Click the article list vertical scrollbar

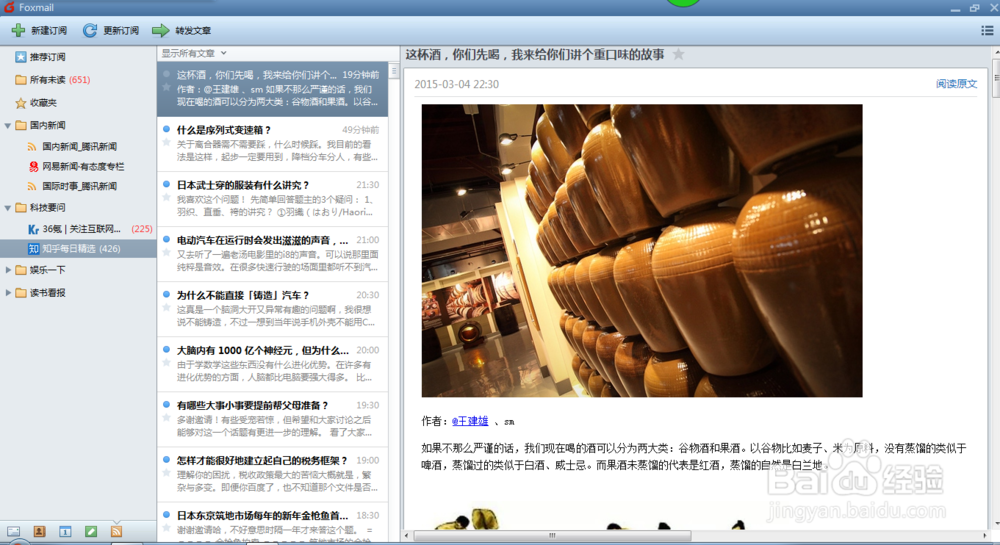(x=393, y=71)
